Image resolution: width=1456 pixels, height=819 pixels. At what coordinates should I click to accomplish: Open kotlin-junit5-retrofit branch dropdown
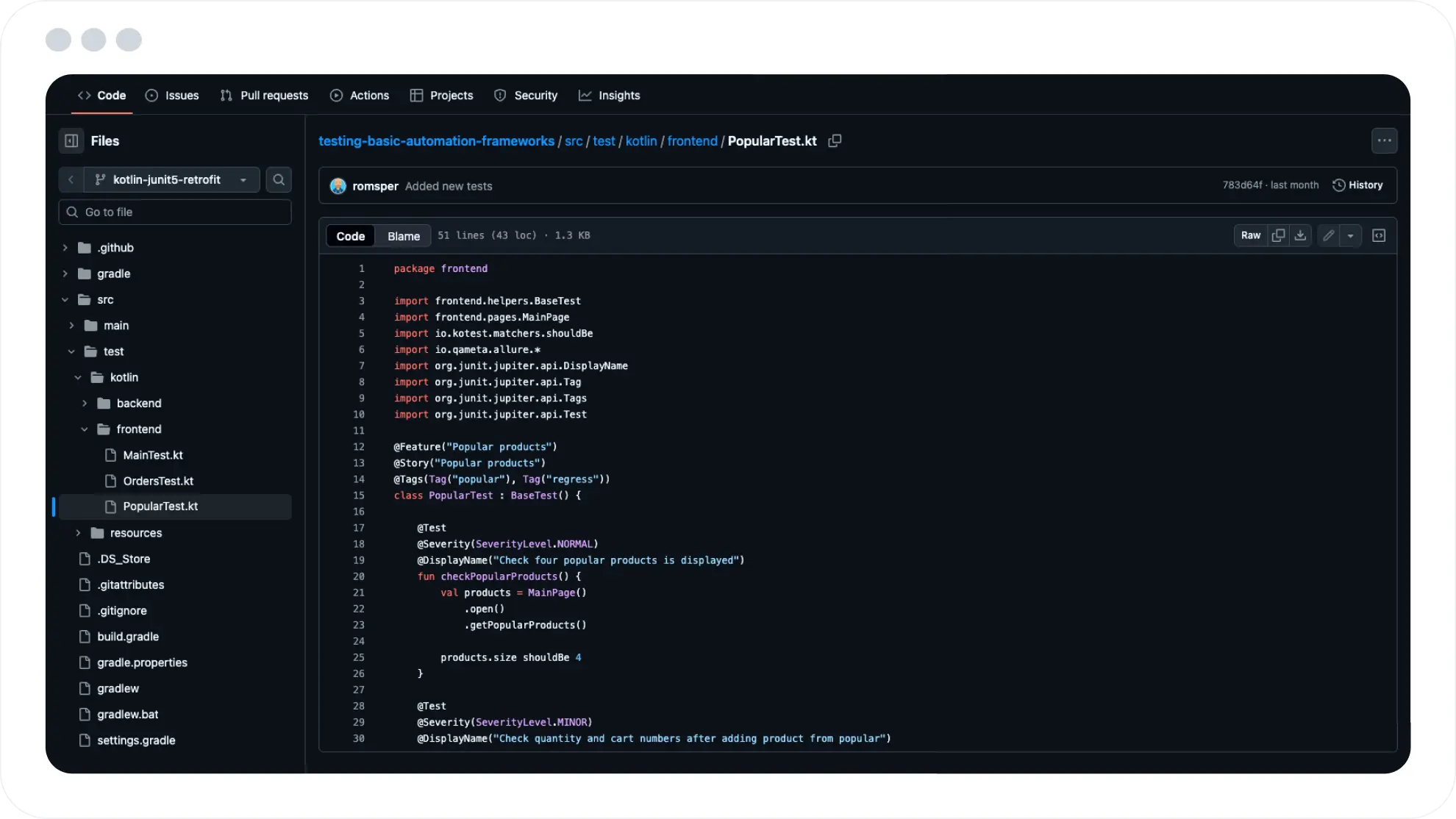tap(171, 179)
